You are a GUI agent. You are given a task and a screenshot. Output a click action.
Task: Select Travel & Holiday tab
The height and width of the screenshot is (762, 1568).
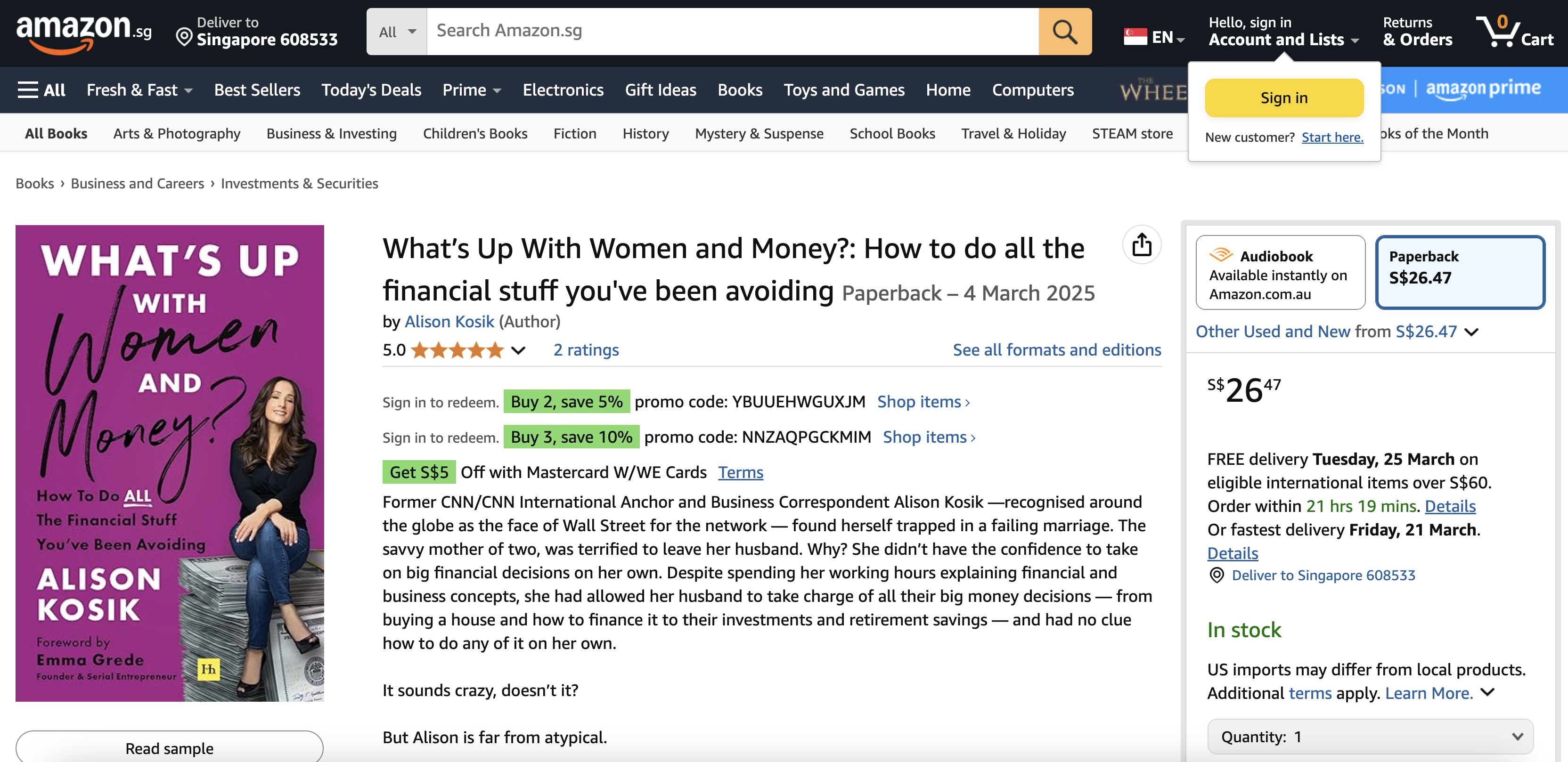1013,133
